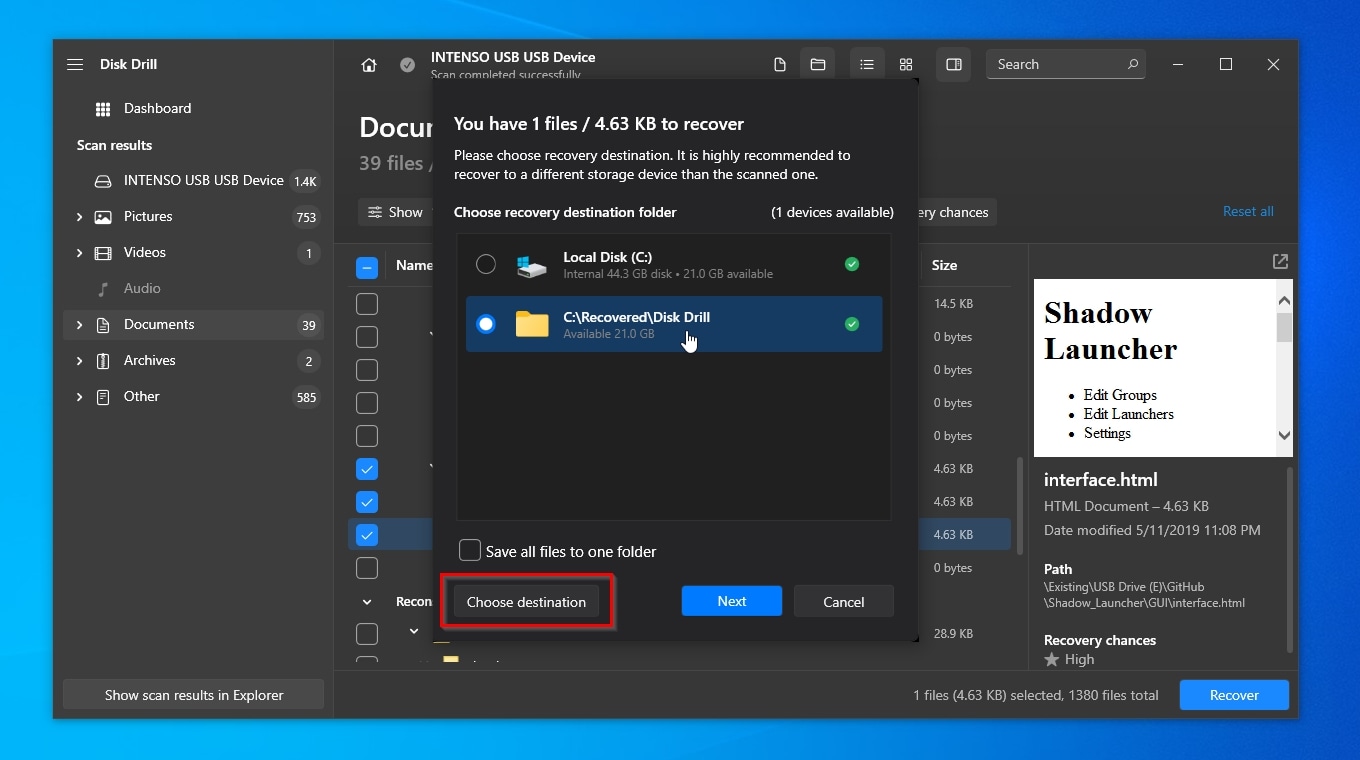Switch to folder view icon in toolbar

click(x=818, y=64)
